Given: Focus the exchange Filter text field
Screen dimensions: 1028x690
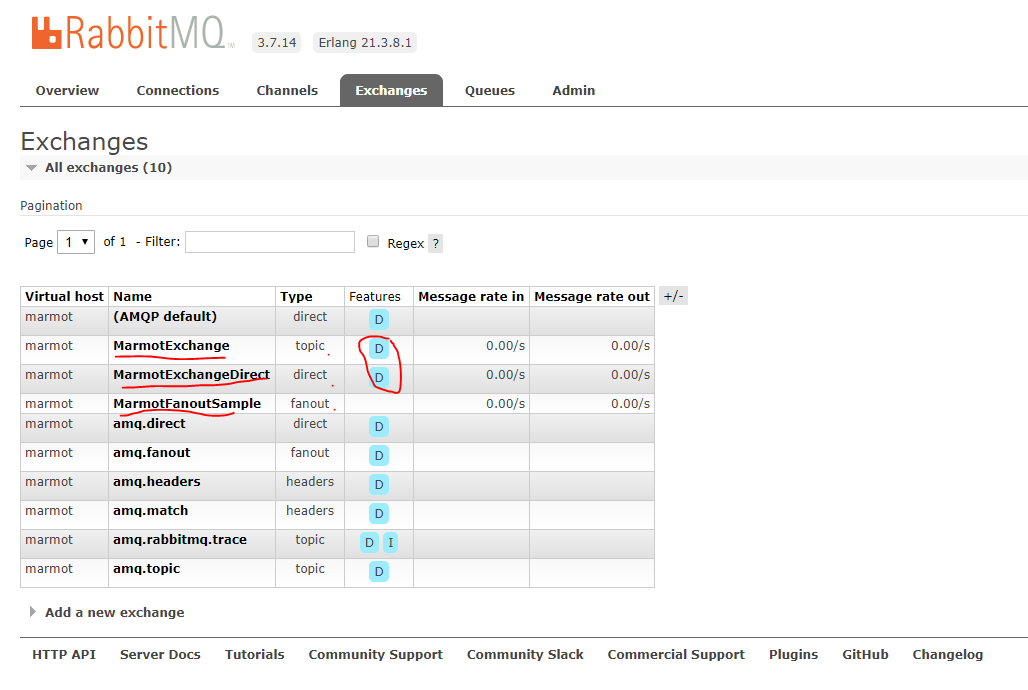Looking at the screenshot, I should [270, 242].
